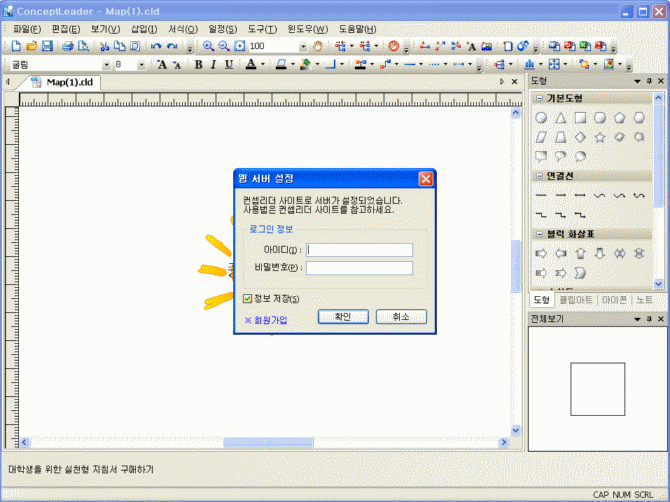
Task: Pick the pentagon shape from shape panel
Action: [620, 118]
